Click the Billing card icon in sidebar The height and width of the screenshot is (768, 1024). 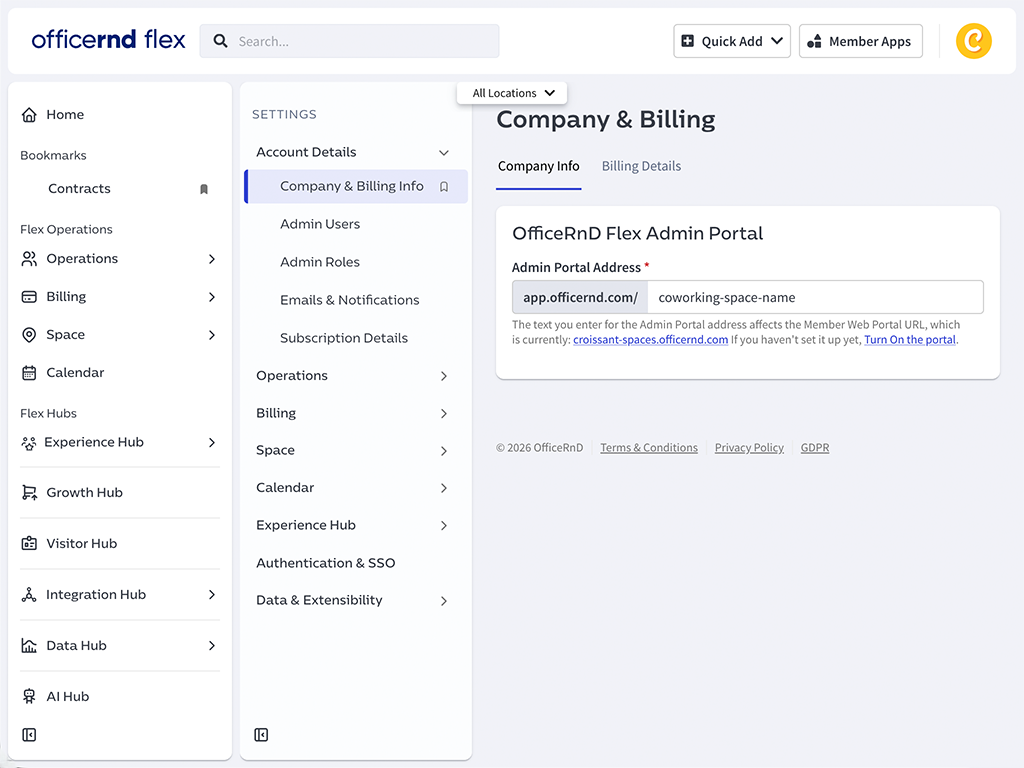point(29,296)
